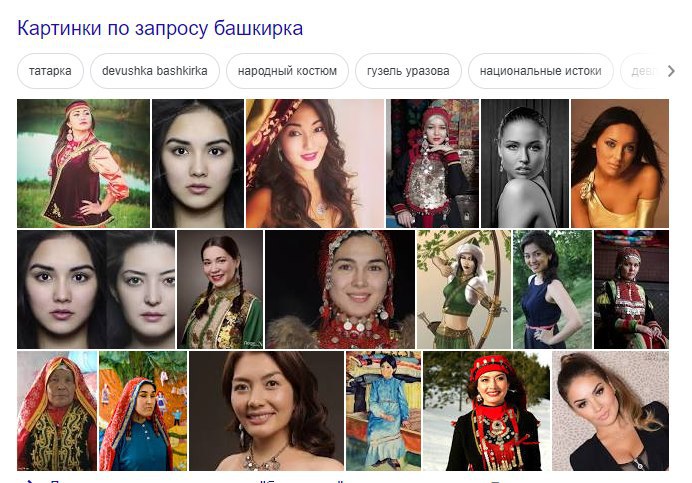Open thumbnail of woman in red hat in snow
This screenshot has width=692, height=483.
(x=486, y=411)
